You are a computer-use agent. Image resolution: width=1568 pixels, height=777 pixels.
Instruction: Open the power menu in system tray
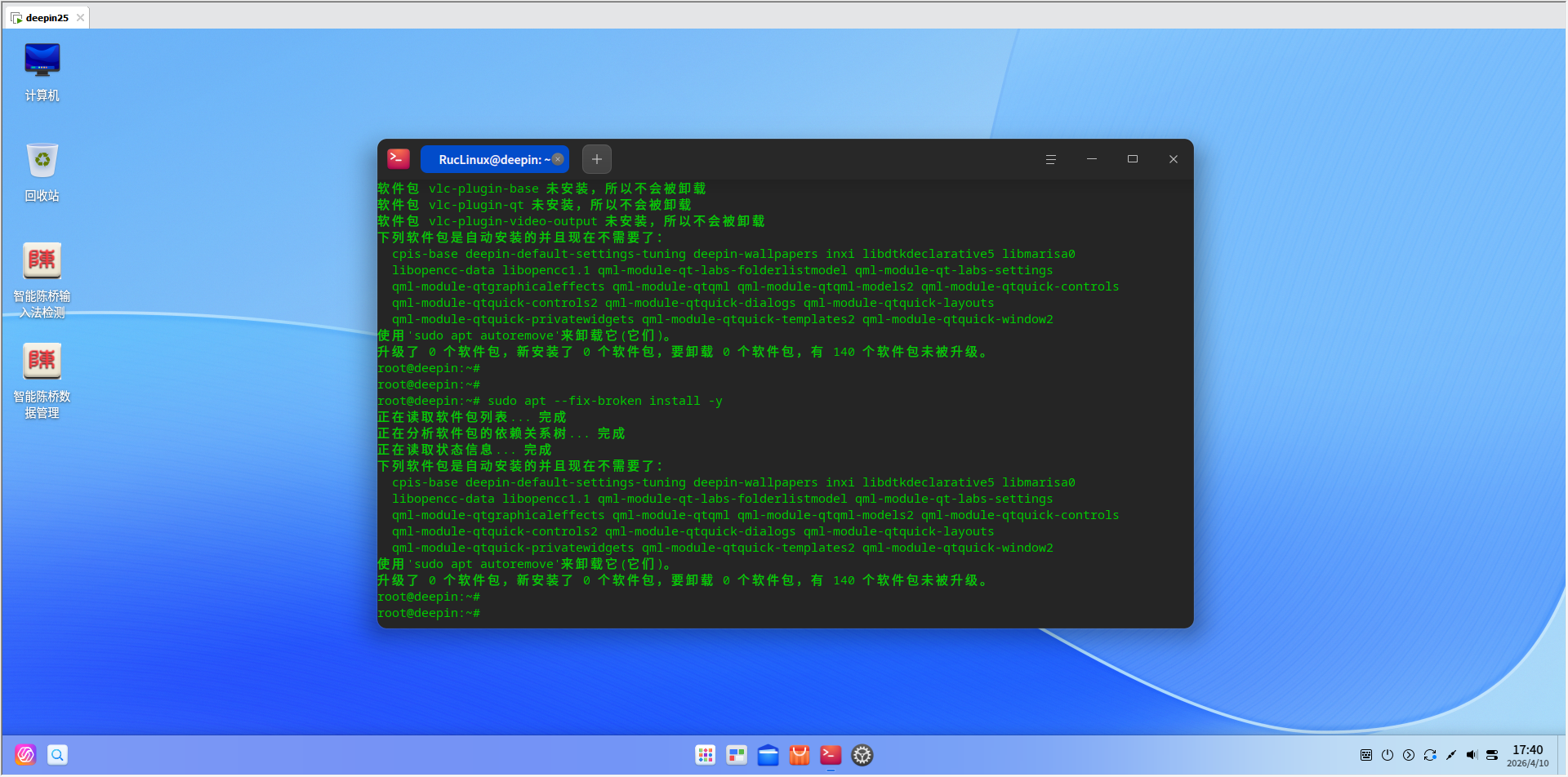pyautogui.click(x=1388, y=755)
